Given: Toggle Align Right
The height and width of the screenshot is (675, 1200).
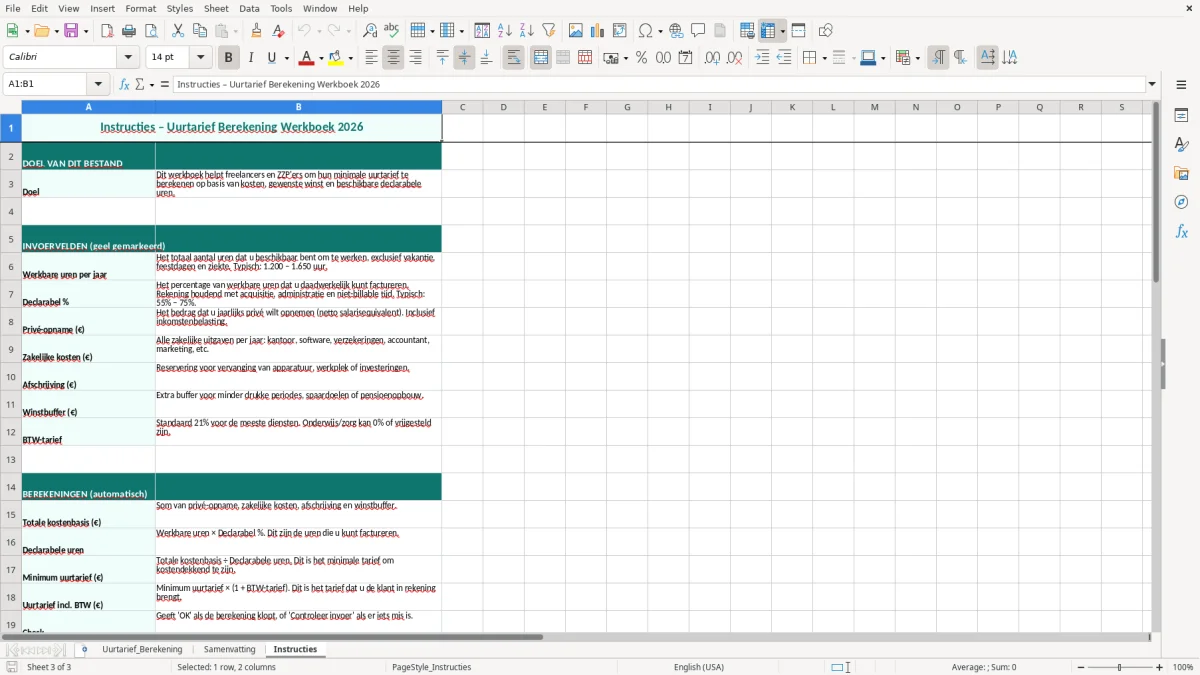Looking at the screenshot, I should [415, 58].
